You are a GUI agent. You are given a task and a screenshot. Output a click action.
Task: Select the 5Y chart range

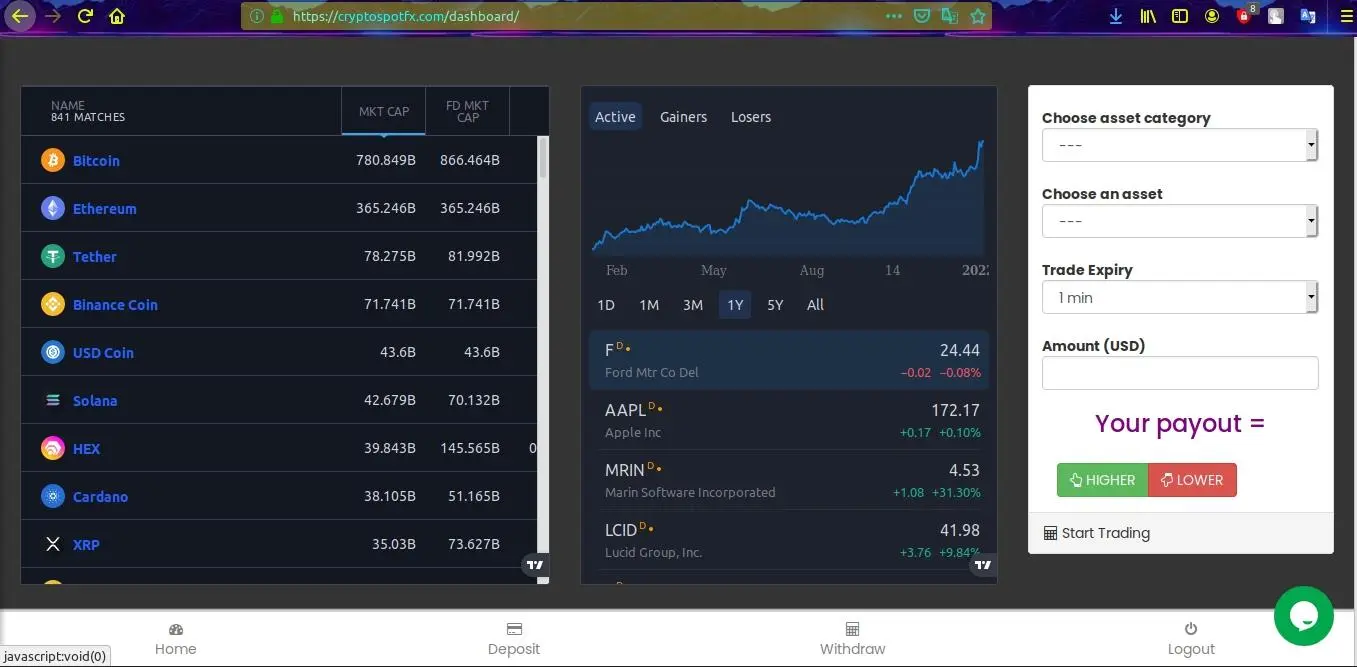(x=775, y=305)
